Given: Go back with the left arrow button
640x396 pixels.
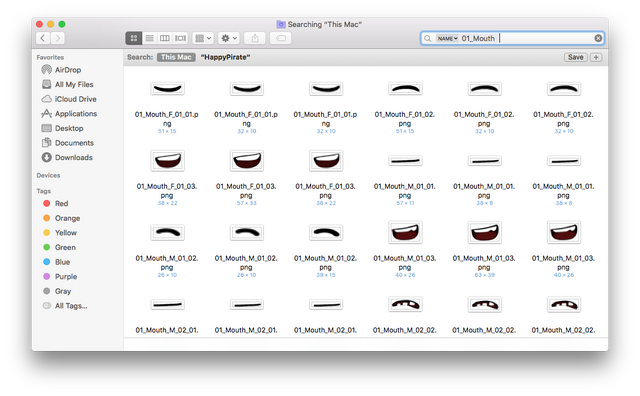Looking at the screenshot, I should tap(43, 38).
